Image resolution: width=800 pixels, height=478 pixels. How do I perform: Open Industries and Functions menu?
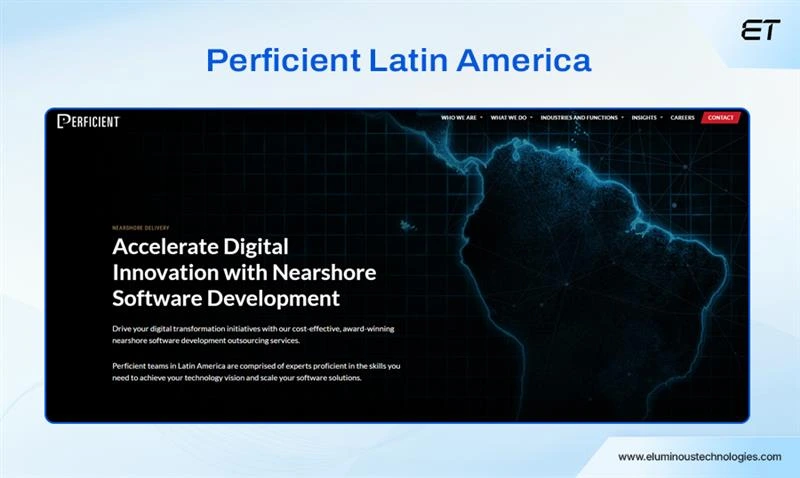[x=579, y=118]
